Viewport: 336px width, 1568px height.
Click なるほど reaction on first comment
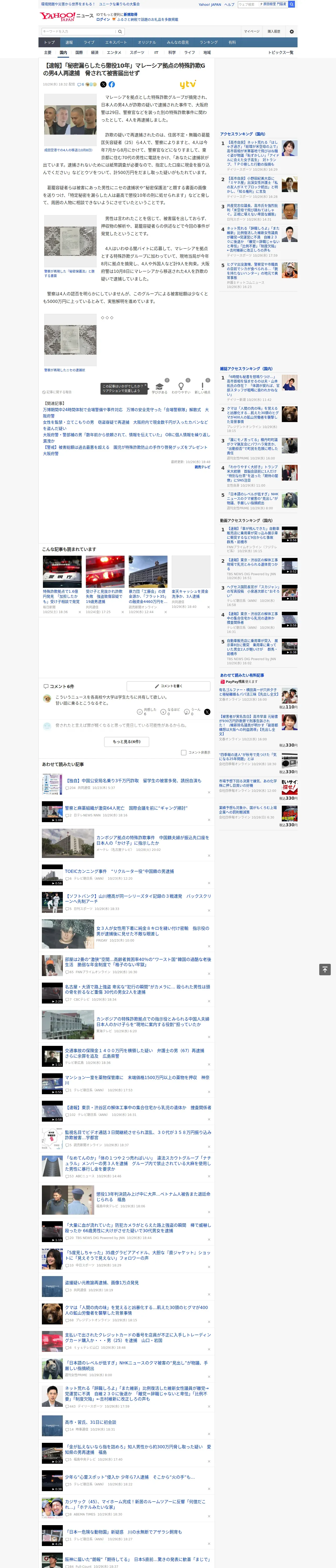pos(171,712)
